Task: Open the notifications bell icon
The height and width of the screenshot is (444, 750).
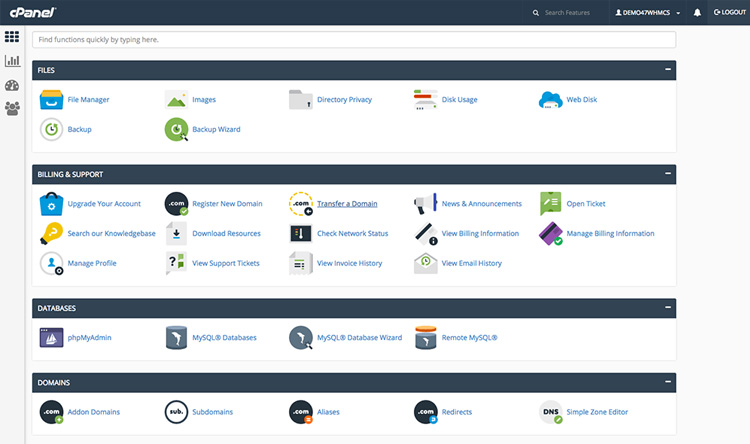Action: [697, 12]
